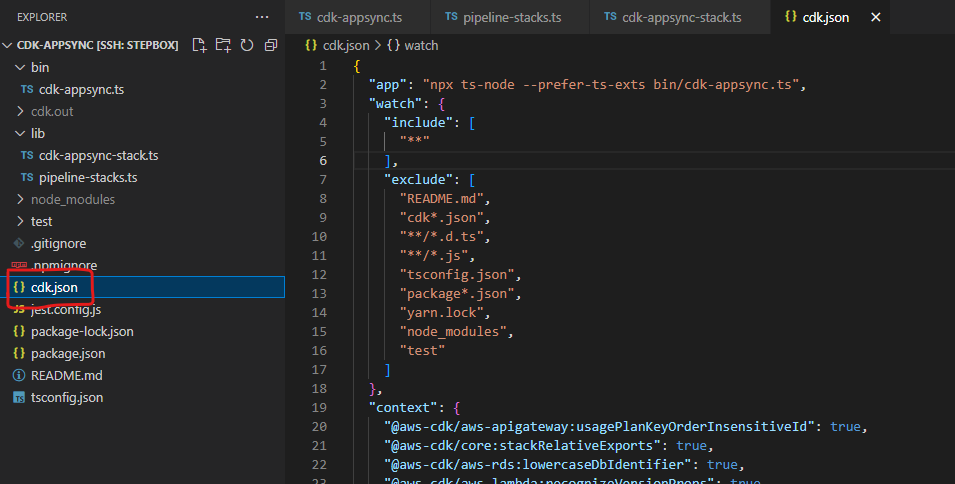Collapse the lib folder chevron
The image size is (955, 484).
[20, 133]
